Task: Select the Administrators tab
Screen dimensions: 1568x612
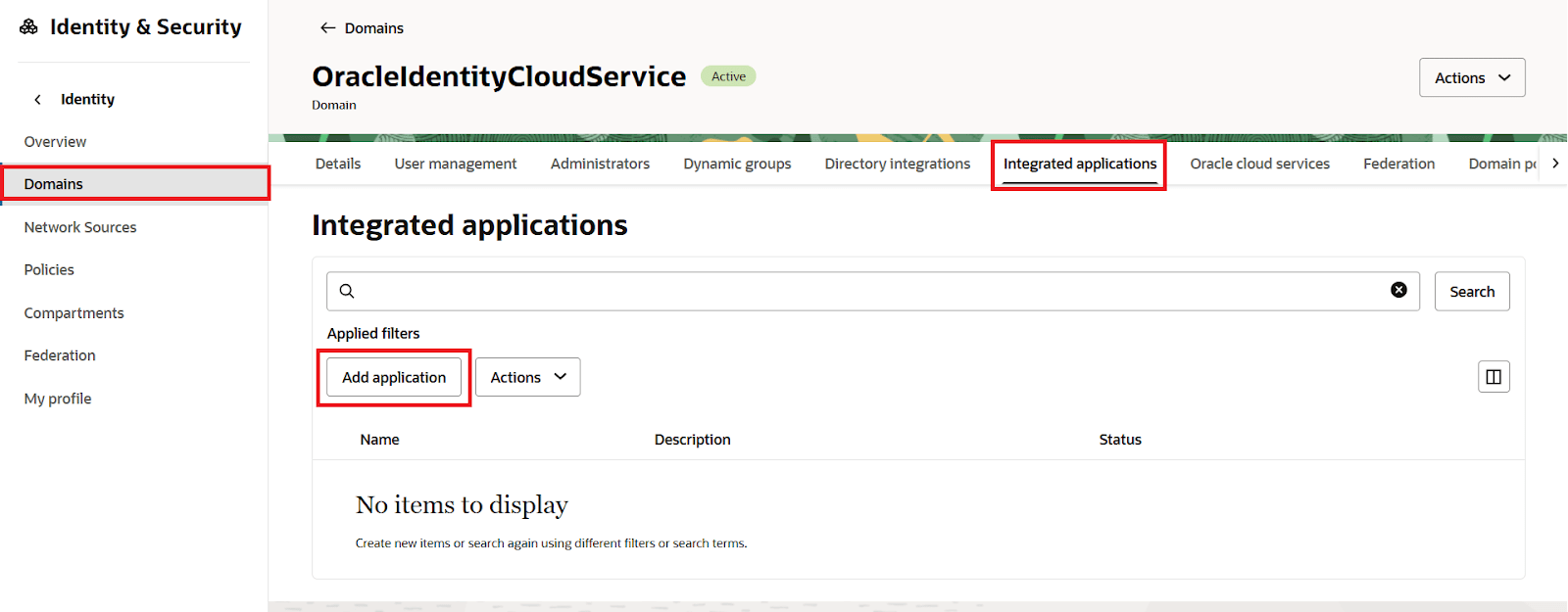Action: click(600, 164)
